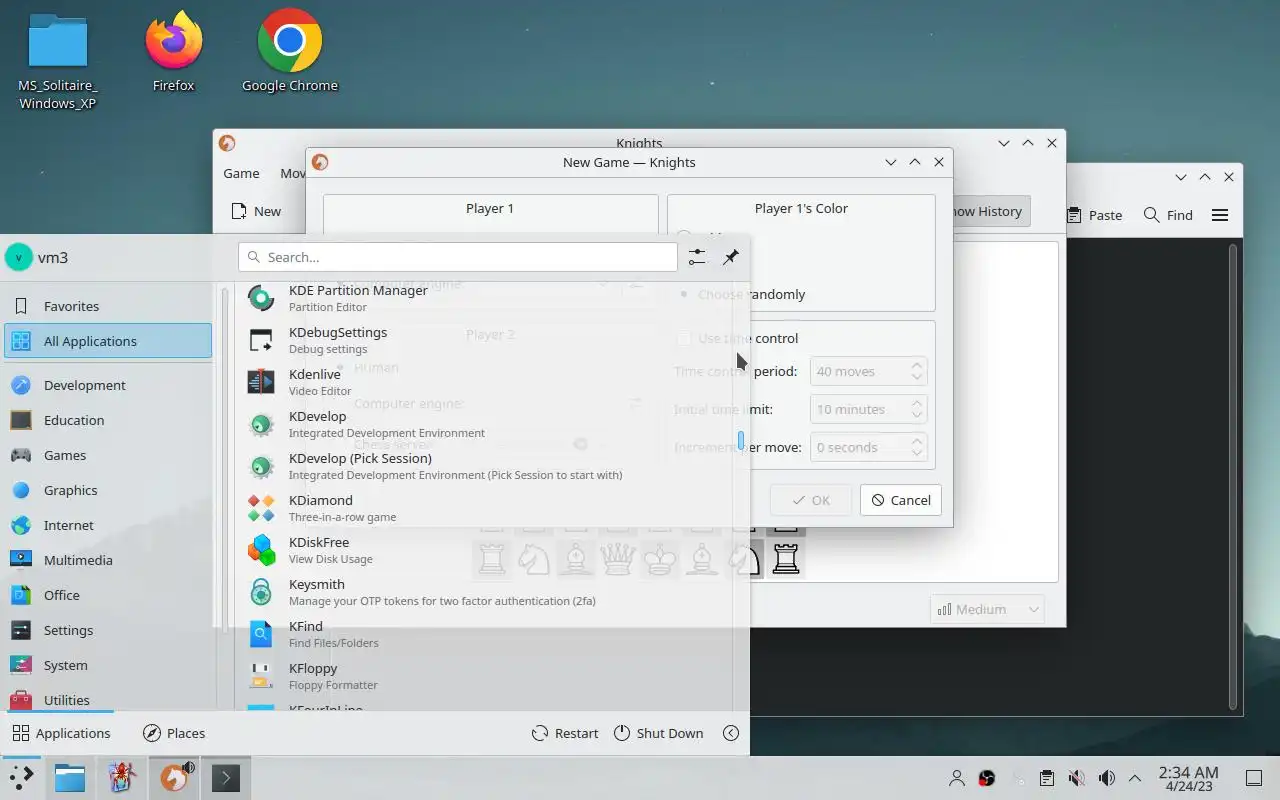Image resolution: width=1280 pixels, height=800 pixels.
Task: Click the configure launcher sliders icon
Action: tap(697, 257)
